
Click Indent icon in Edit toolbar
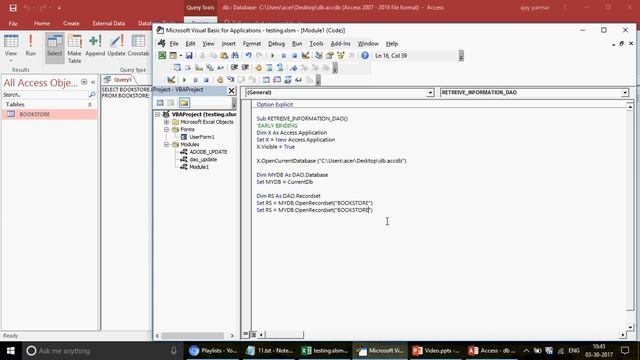coord(234,68)
